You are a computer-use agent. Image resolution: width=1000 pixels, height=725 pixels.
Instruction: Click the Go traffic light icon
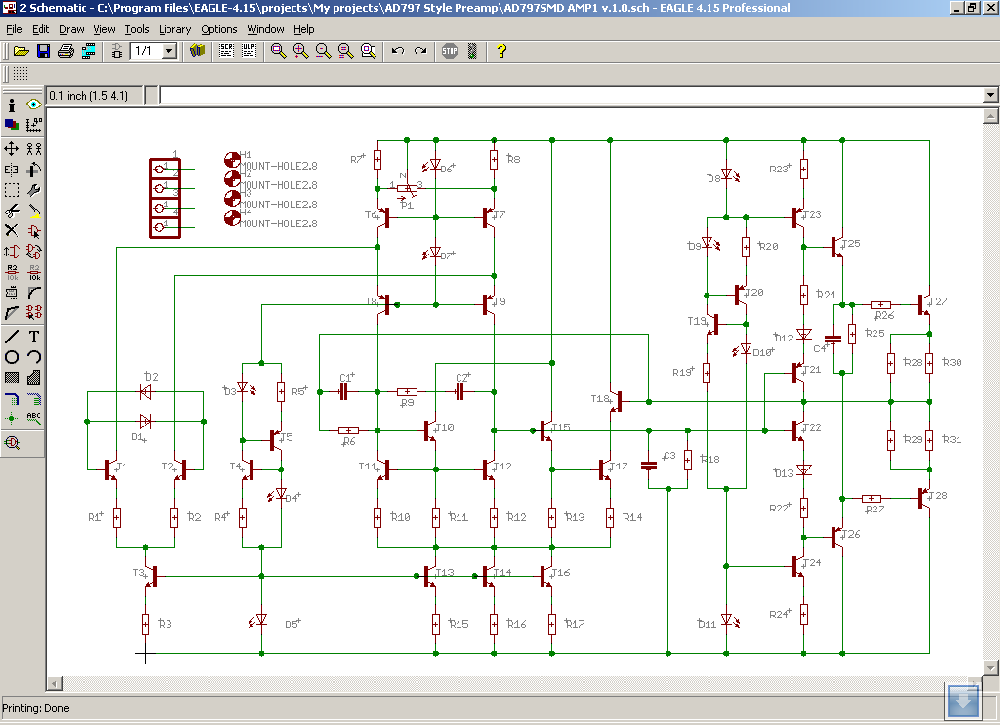pos(472,51)
